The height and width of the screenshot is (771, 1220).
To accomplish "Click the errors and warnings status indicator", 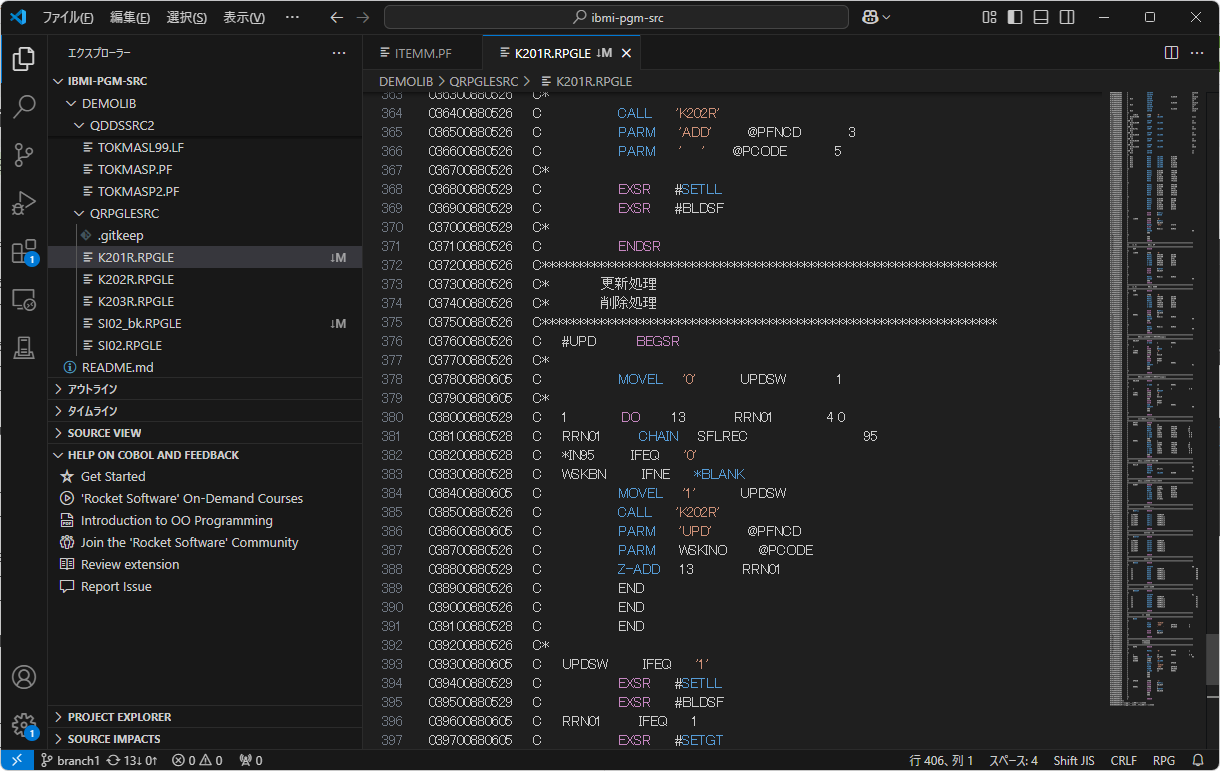I will coord(197,761).
